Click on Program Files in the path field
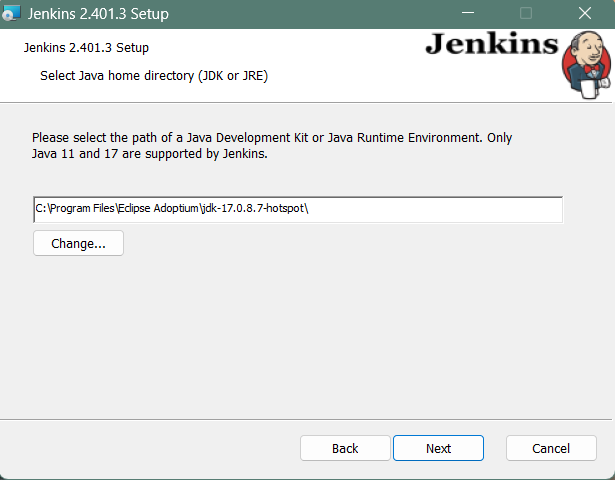 84,209
